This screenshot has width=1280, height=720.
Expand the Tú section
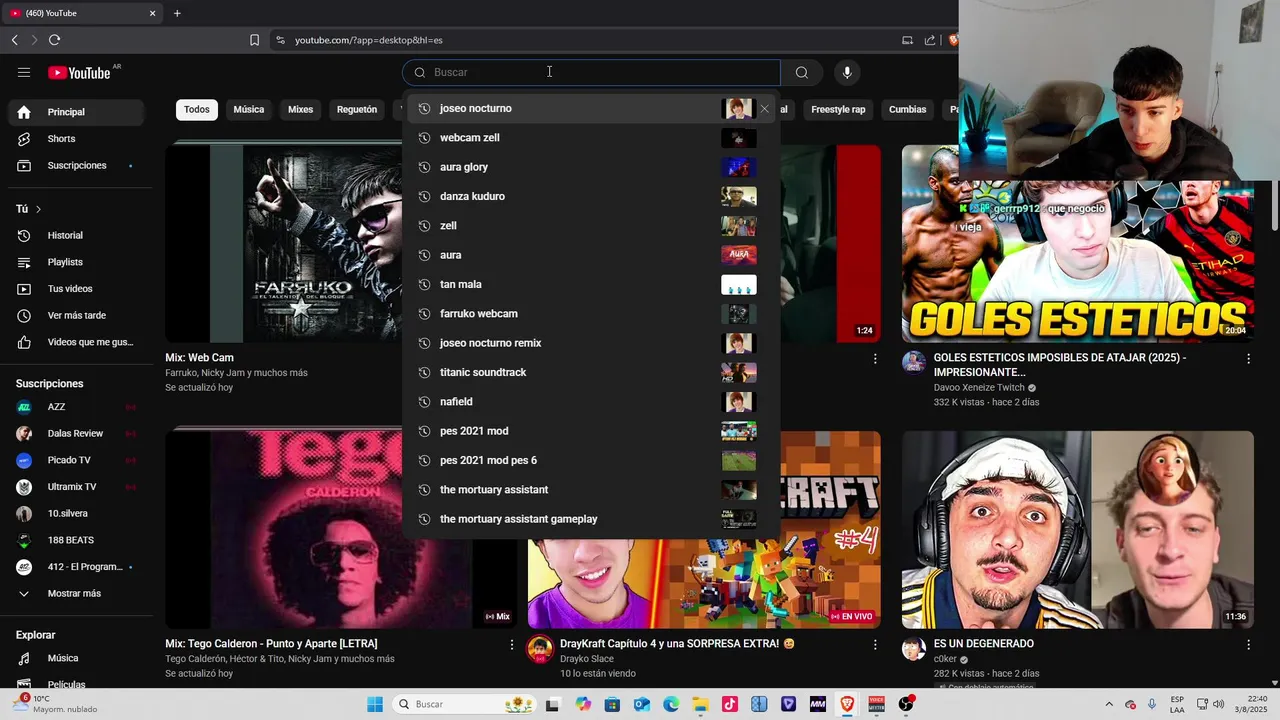(x=29, y=209)
